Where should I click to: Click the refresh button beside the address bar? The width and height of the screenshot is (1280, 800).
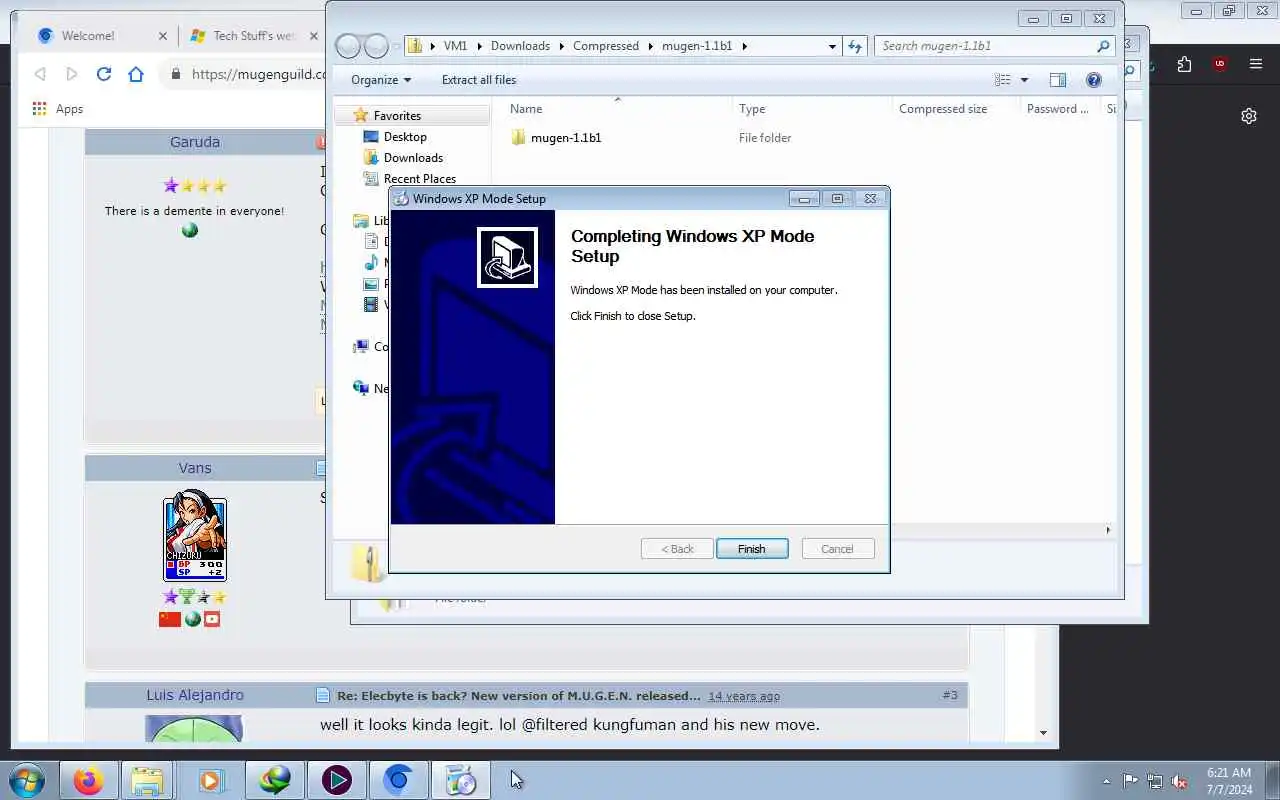[855, 46]
